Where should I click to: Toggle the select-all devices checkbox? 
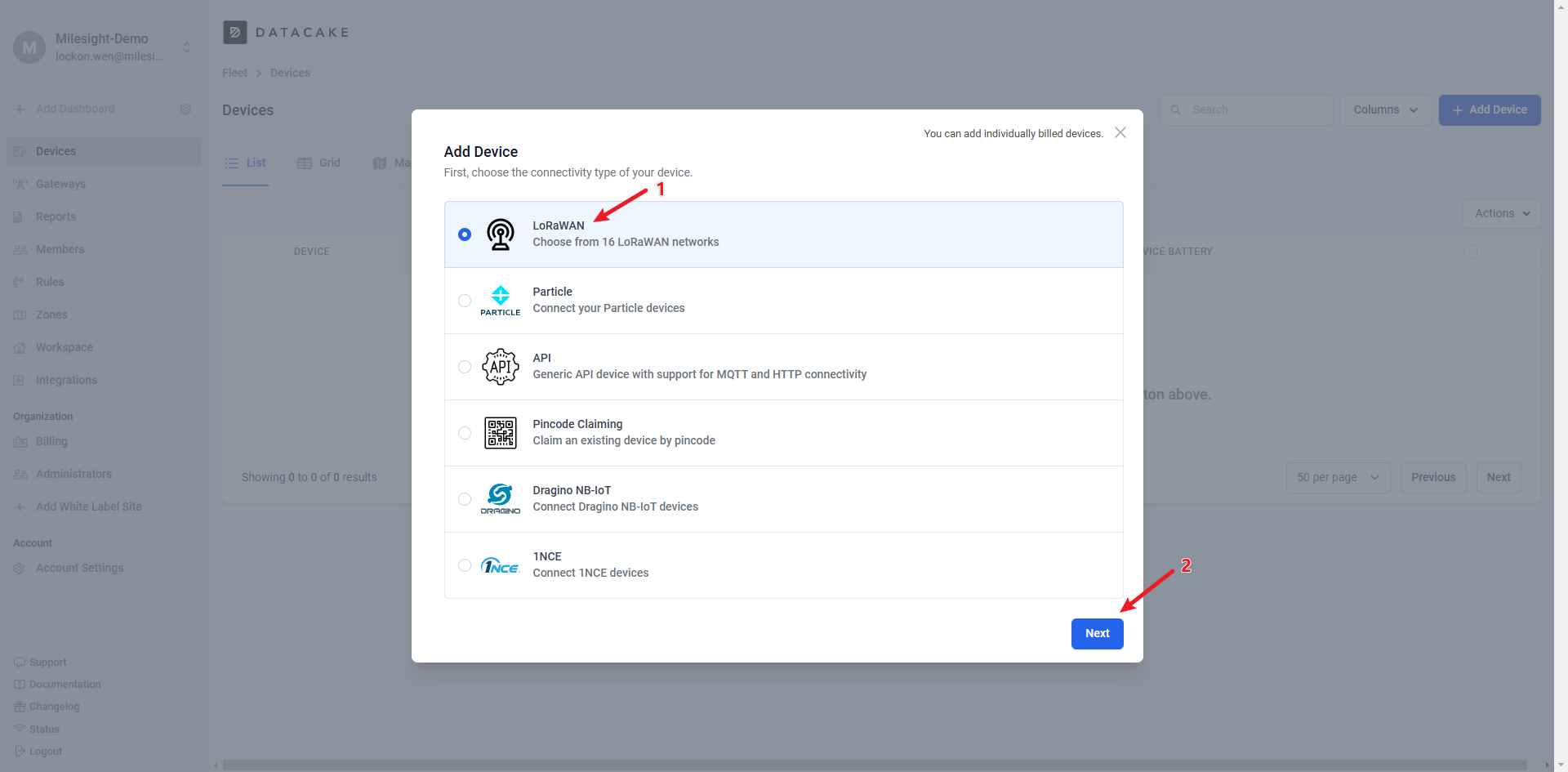[x=1471, y=252]
